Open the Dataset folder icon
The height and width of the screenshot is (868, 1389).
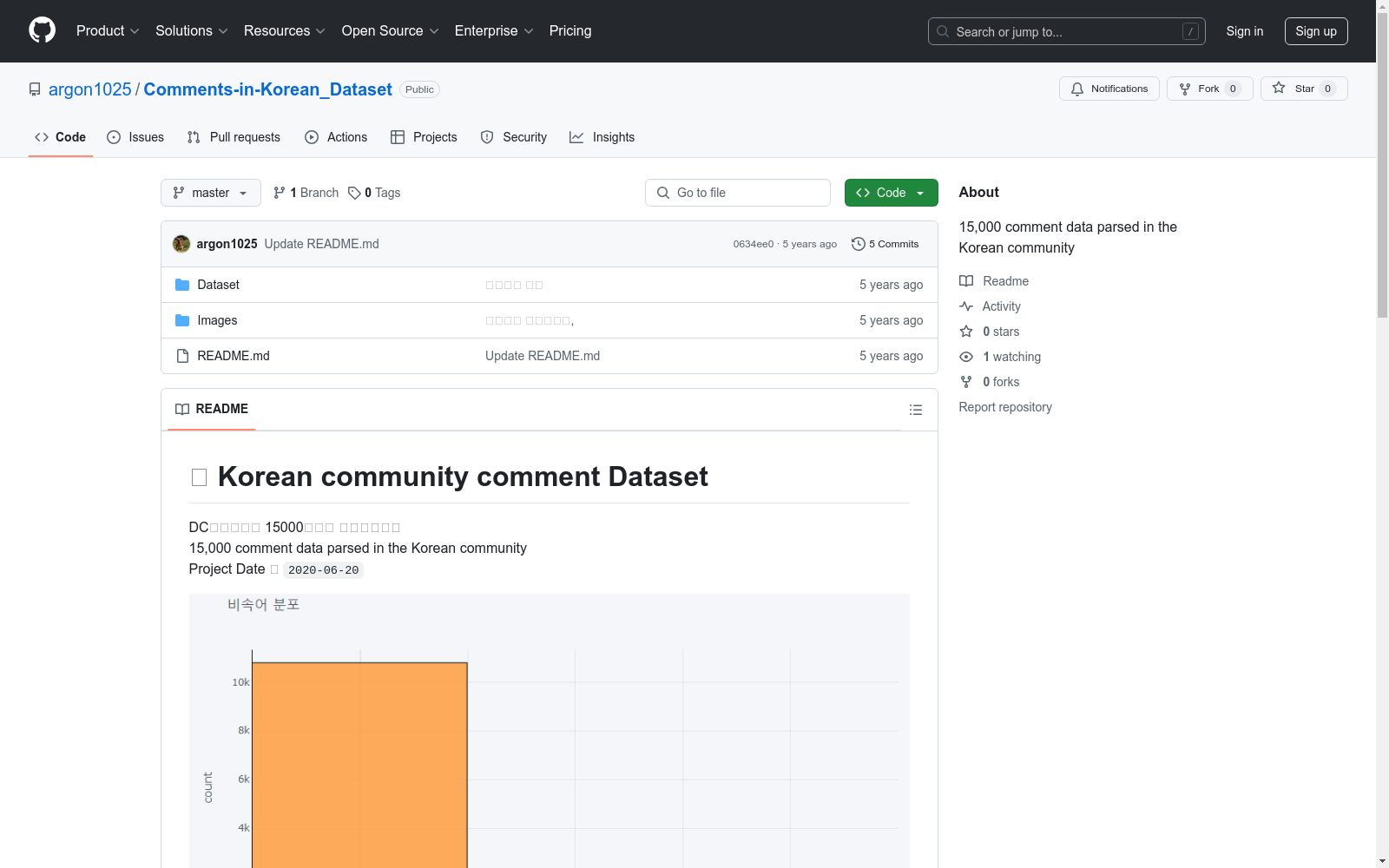click(182, 285)
